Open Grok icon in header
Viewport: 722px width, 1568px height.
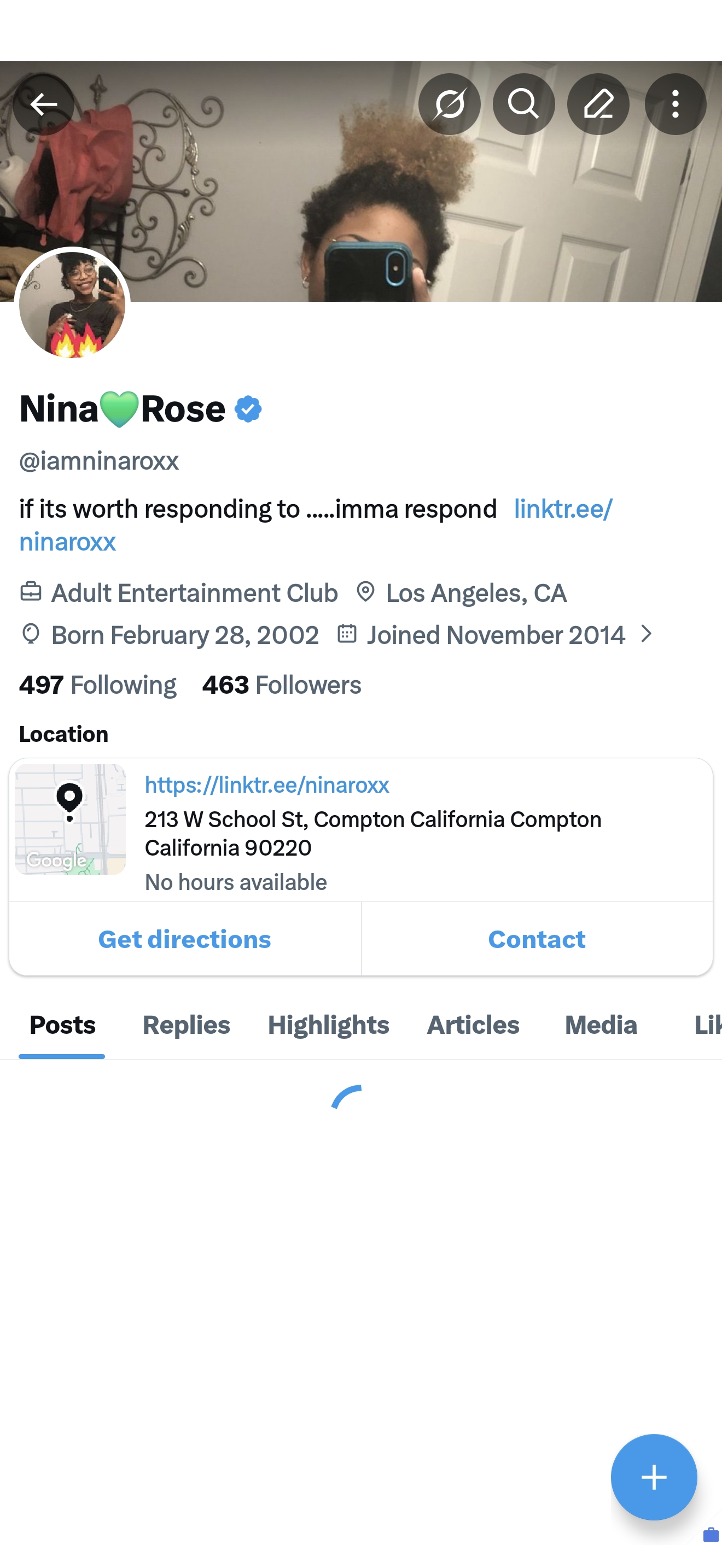[449, 104]
